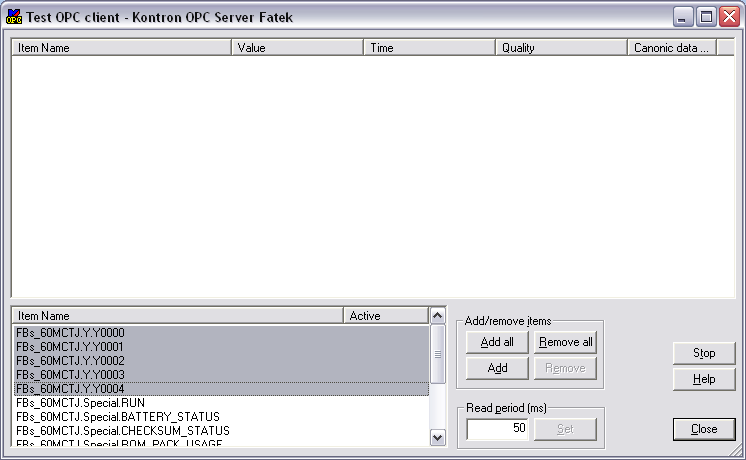Maximize the Test OPC client window
The image size is (746, 460).
click(706, 17)
